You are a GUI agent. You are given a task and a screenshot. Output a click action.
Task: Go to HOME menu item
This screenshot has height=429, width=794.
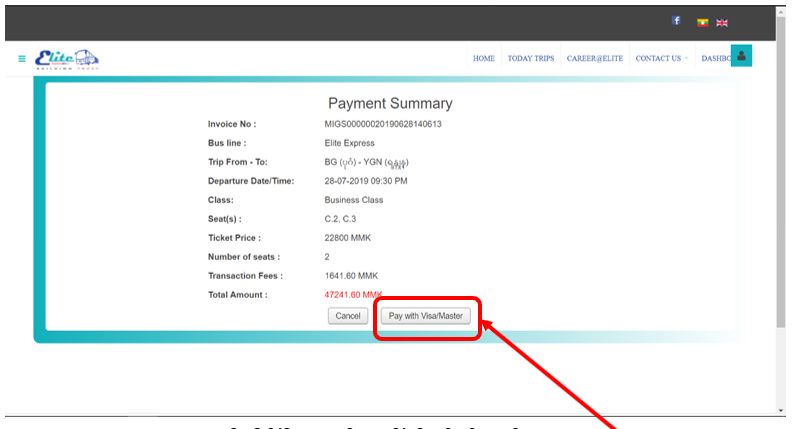click(x=484, y=59)
